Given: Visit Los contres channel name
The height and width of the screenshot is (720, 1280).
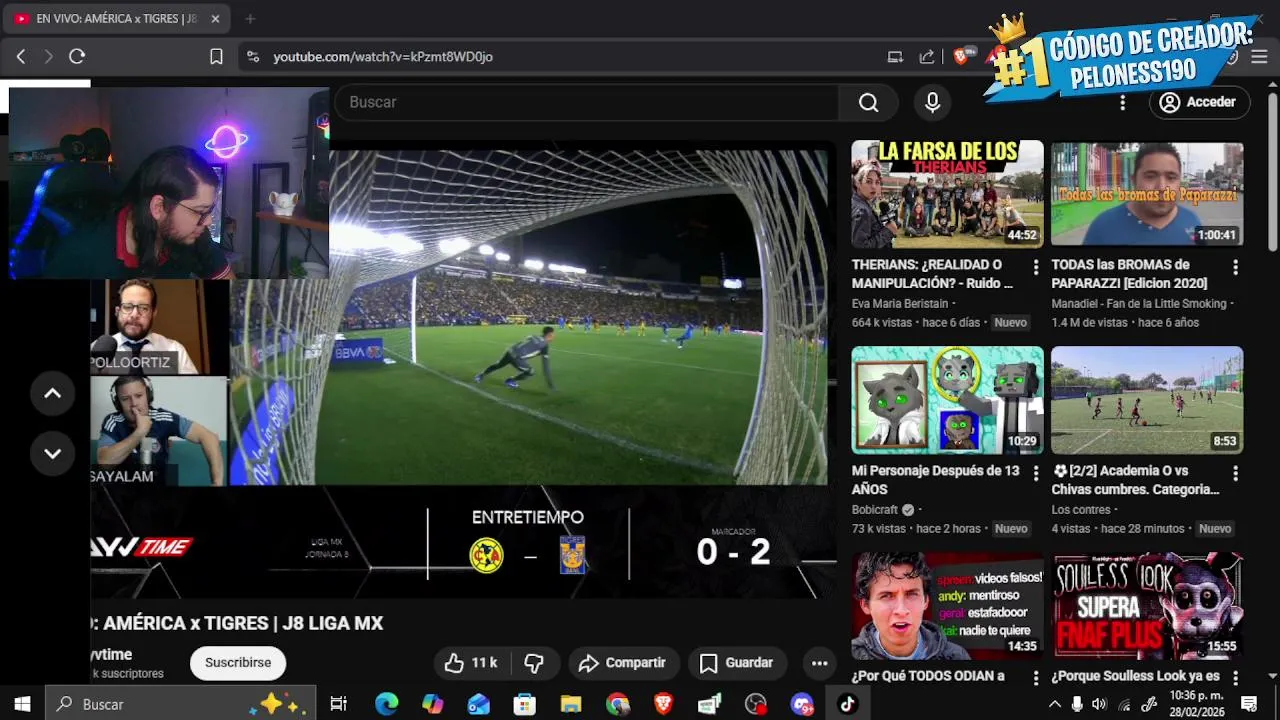Looking at the screenshot, I should tap(1081, 509).
